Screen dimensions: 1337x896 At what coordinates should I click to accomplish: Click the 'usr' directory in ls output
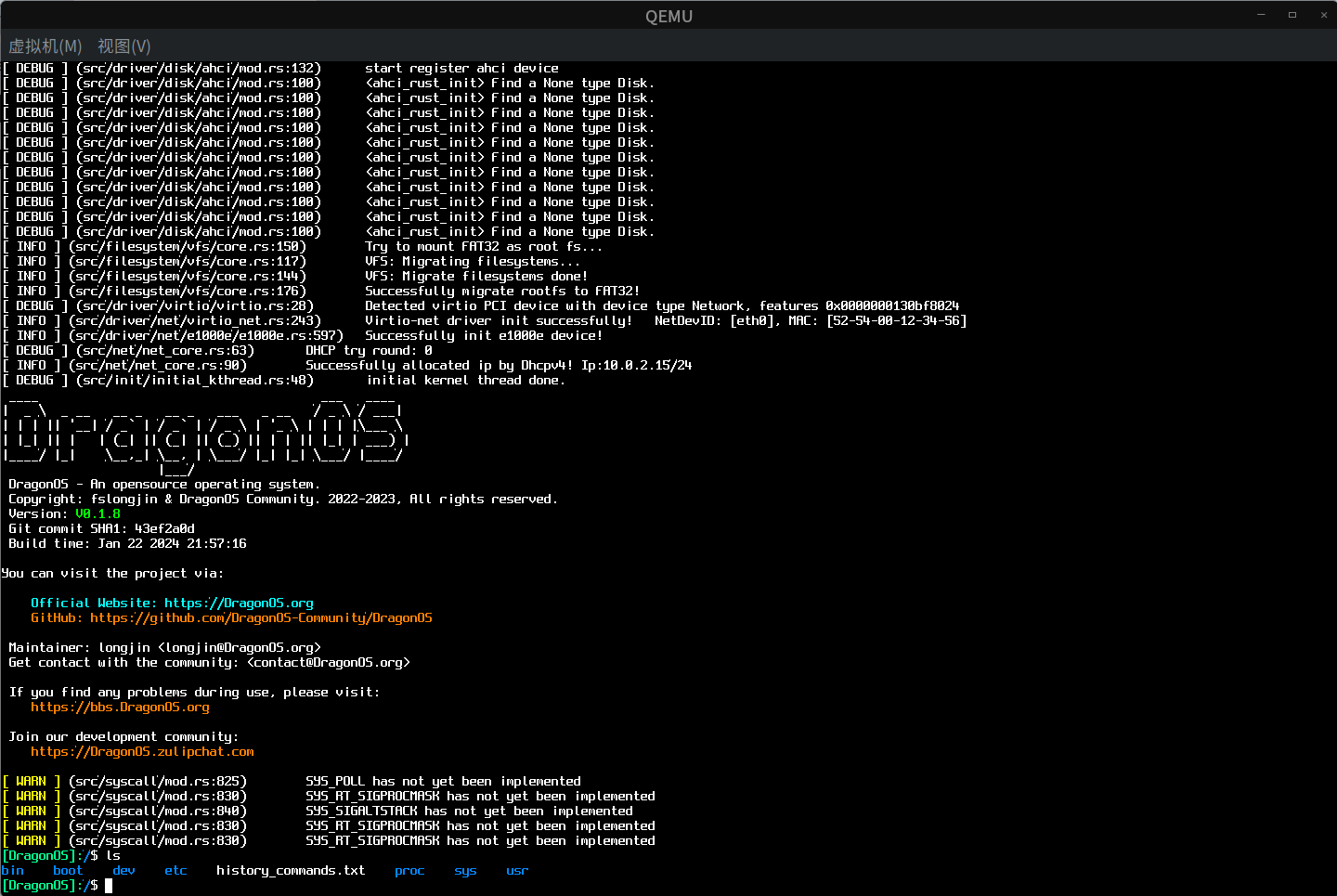(x=517, y=871)
